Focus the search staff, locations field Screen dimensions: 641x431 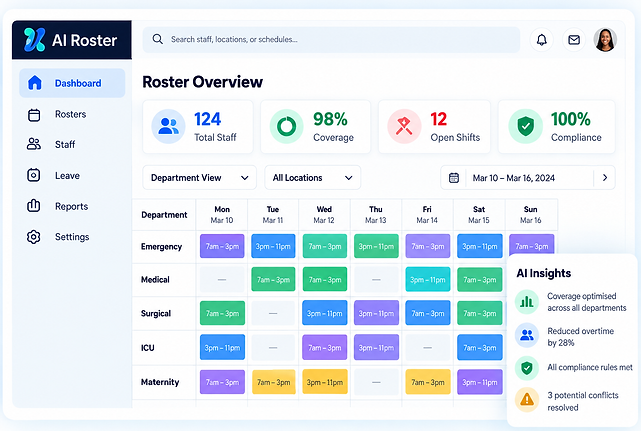click(x=331, y=40)
